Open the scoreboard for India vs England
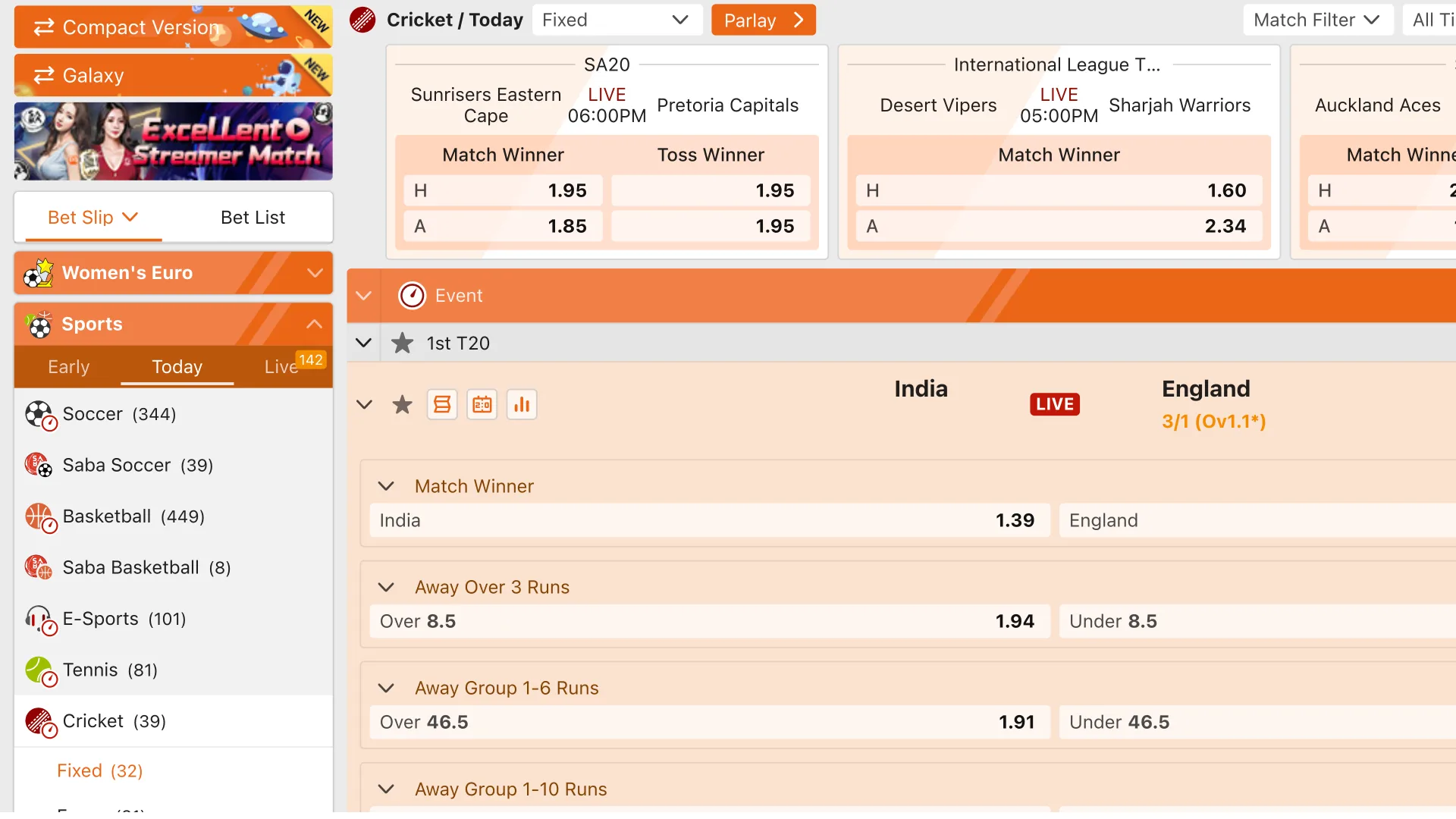 [482, 404]
